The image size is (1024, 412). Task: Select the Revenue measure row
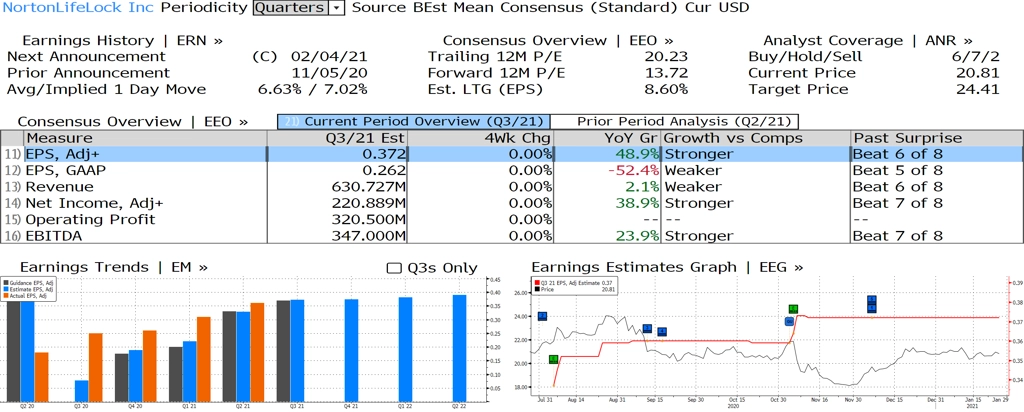511,187
